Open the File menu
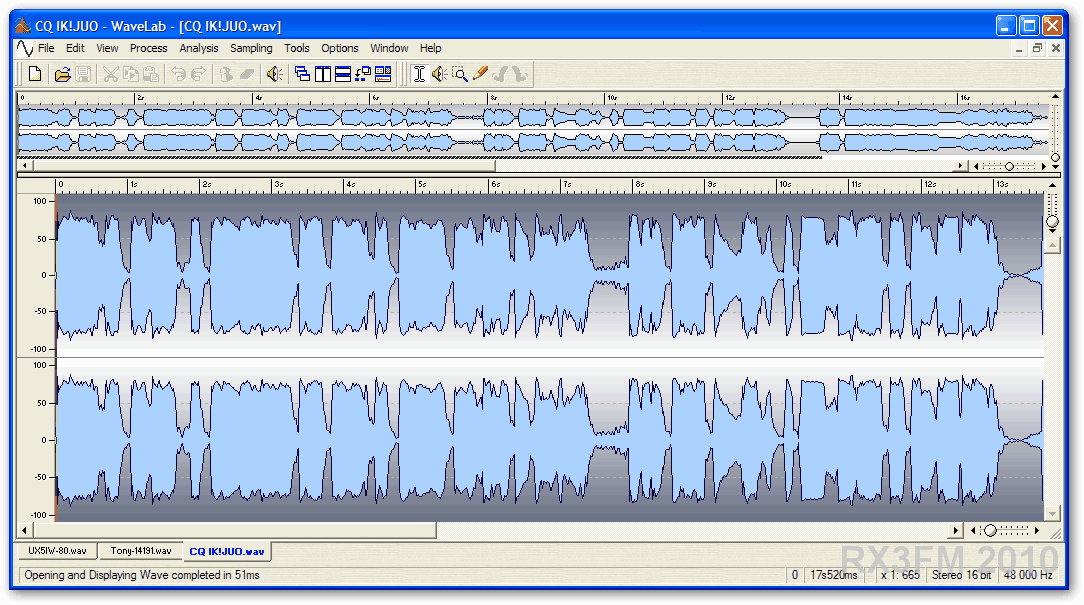 pyautogui.click(x=46, y=48)
